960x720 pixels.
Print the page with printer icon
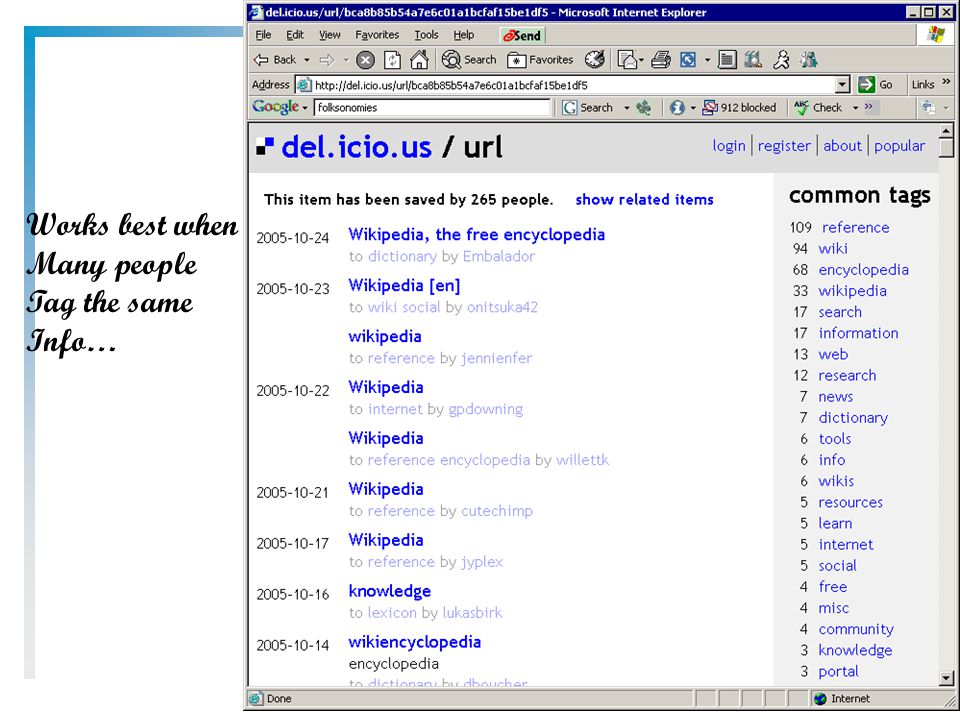(x=661, y=60)
